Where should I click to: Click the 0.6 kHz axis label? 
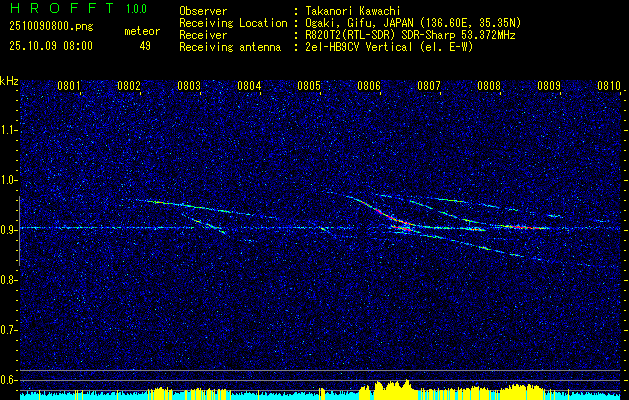[9, 380]
